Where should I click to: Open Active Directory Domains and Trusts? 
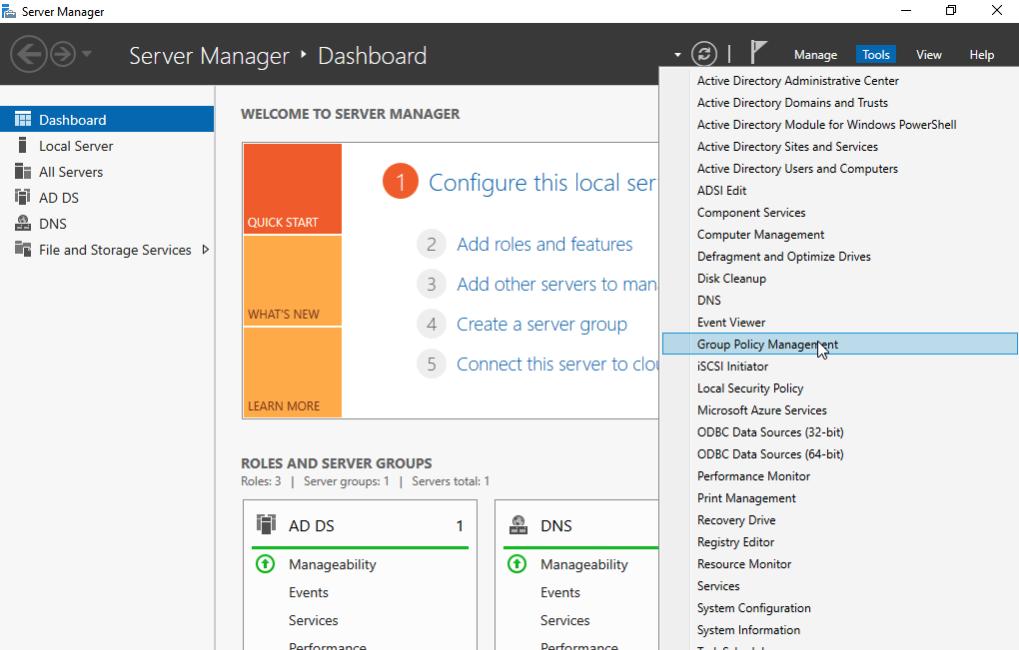840,103
